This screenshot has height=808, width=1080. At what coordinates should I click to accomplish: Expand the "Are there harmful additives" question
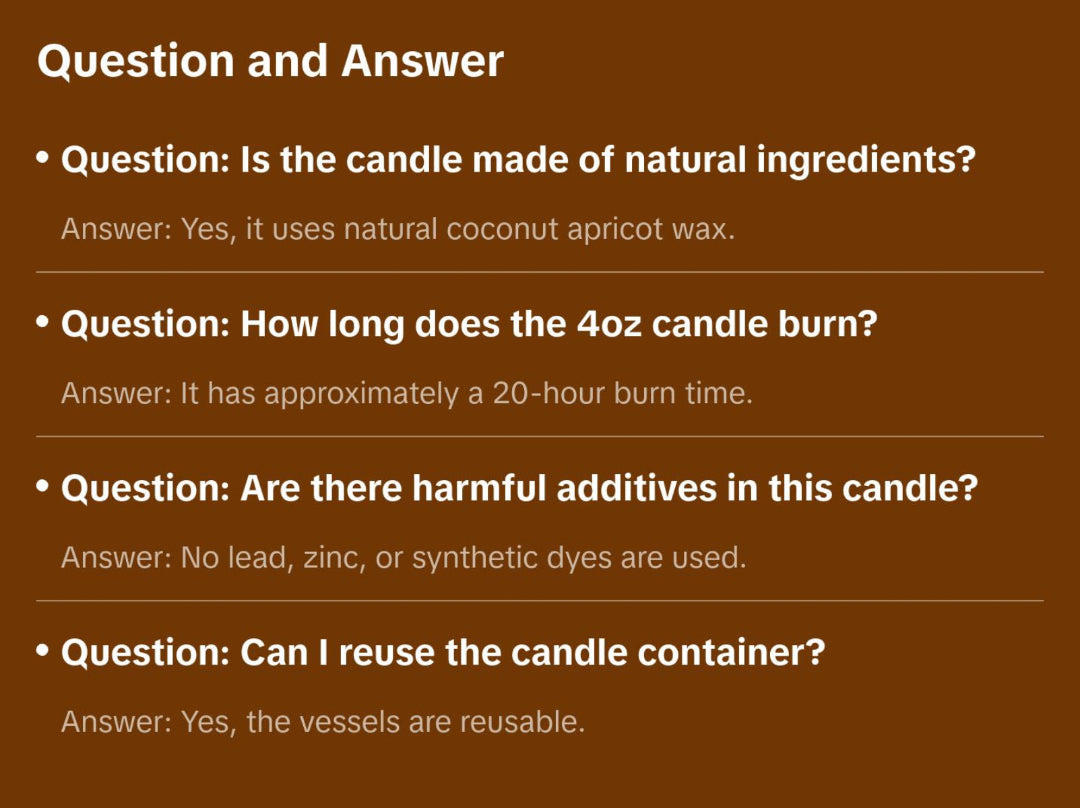click(x=519, y=489)
